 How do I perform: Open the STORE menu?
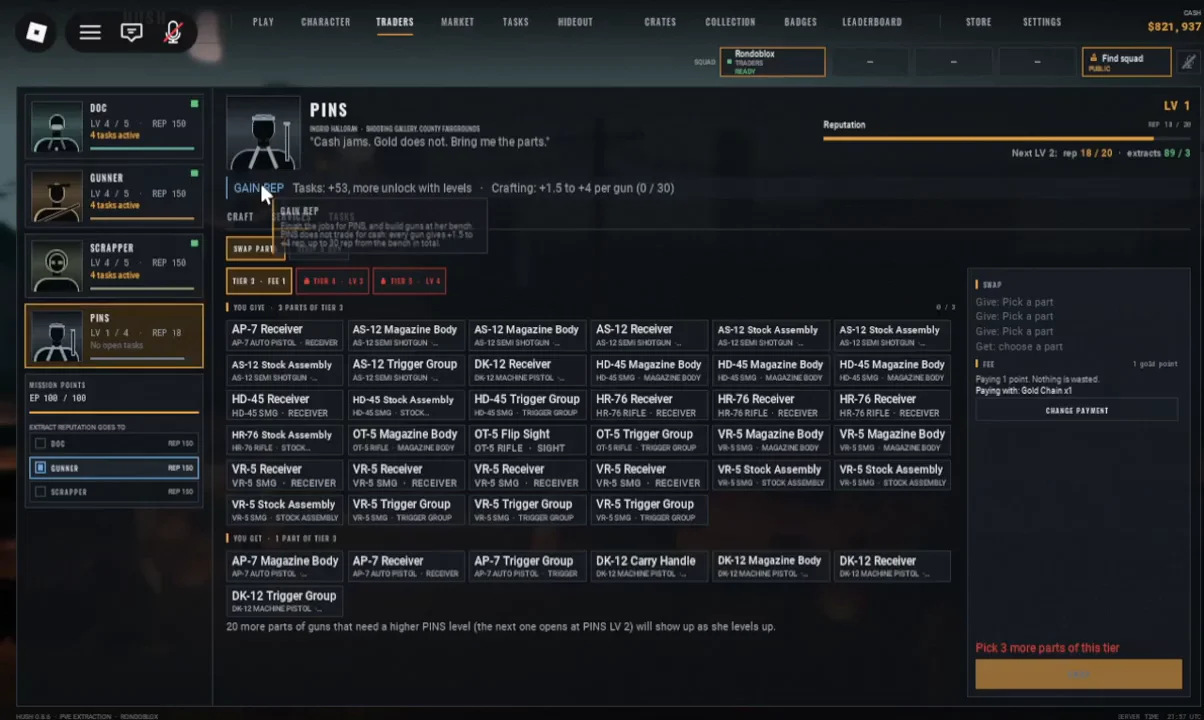pyautogui.click(x=979, y=22)
